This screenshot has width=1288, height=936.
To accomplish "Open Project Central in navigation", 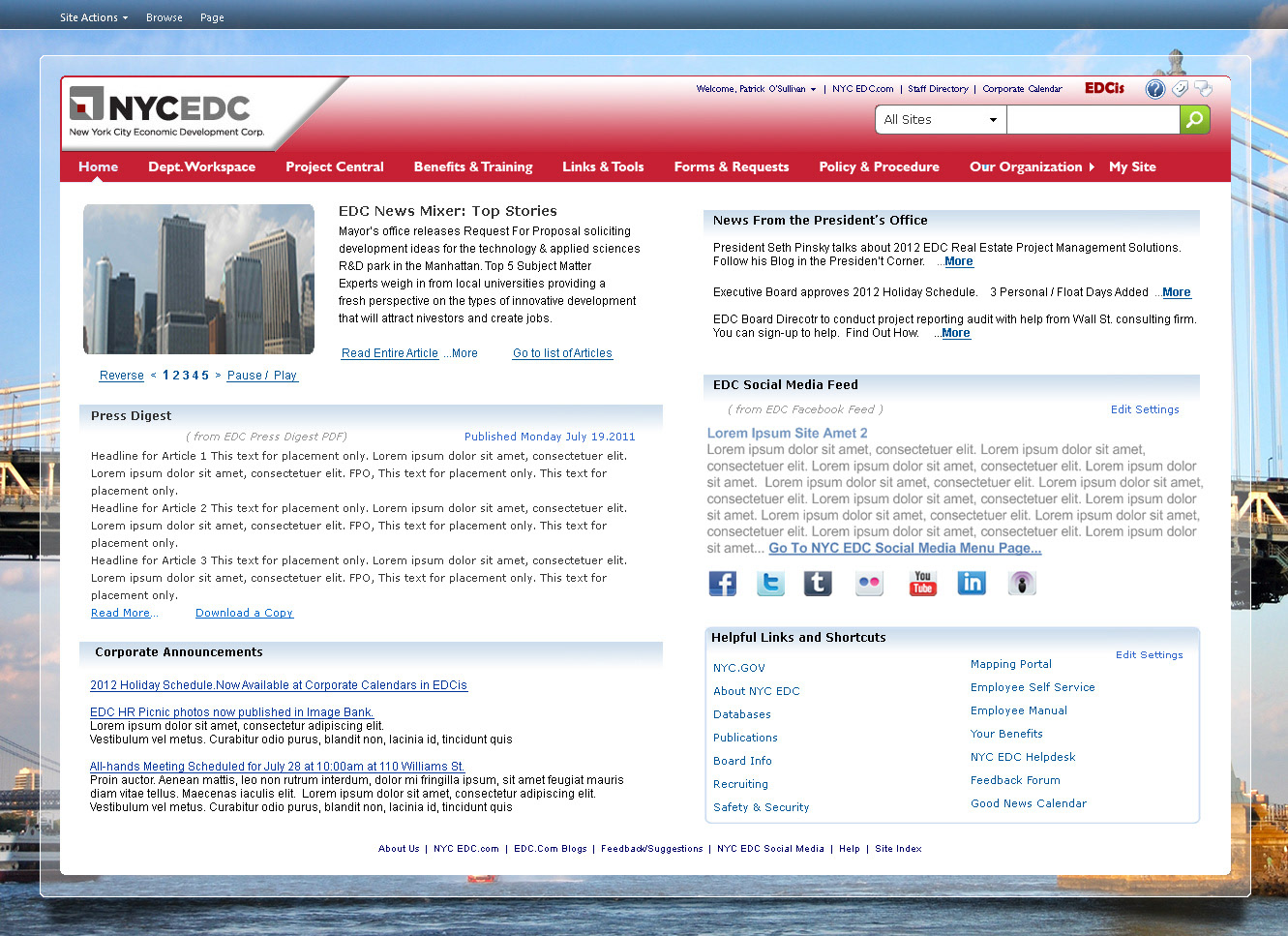I will (335, 166).
